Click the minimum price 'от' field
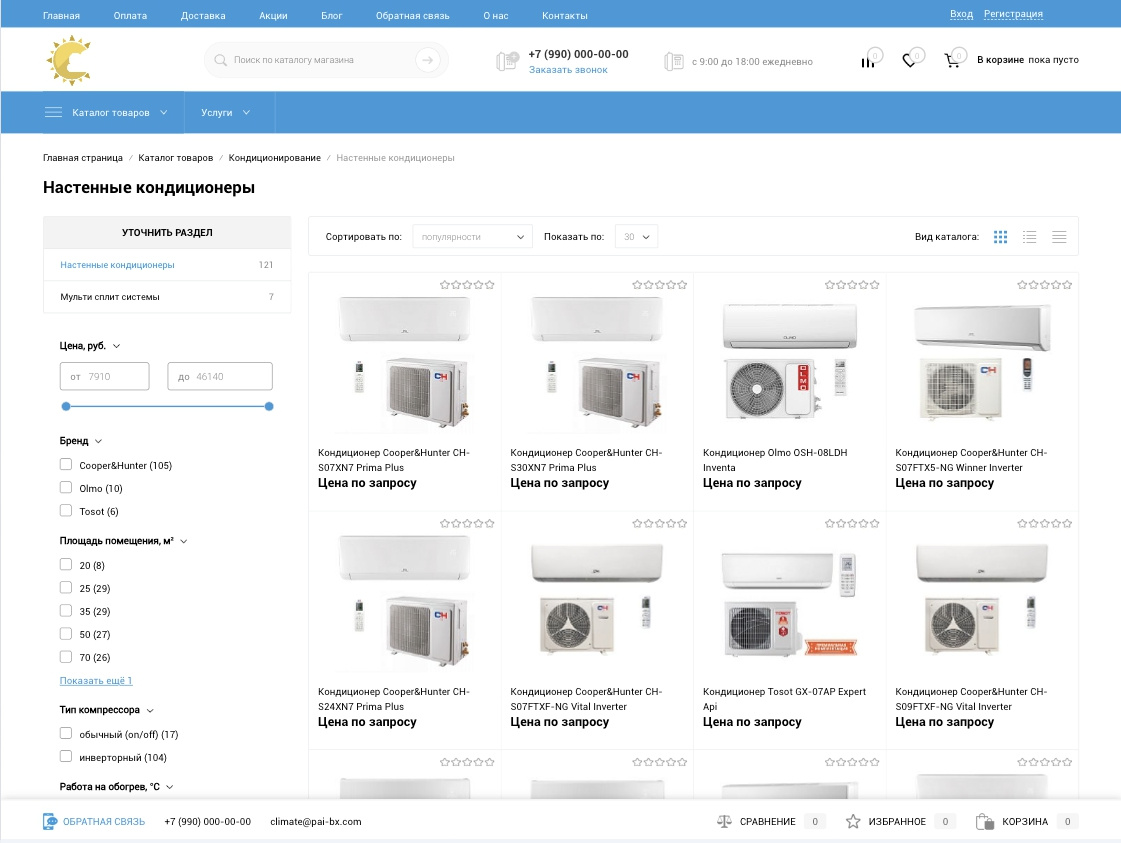Image resolution: width=1121 pixels, height=843 pixels. 104,376
